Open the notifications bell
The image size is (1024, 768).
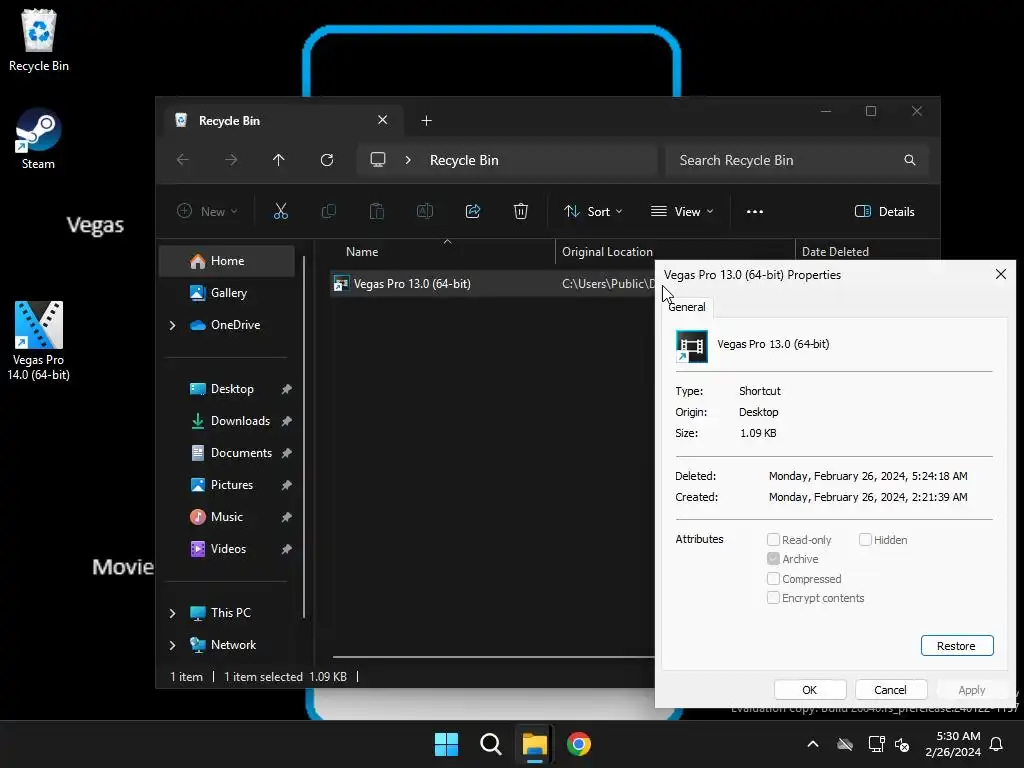point(997,744)
